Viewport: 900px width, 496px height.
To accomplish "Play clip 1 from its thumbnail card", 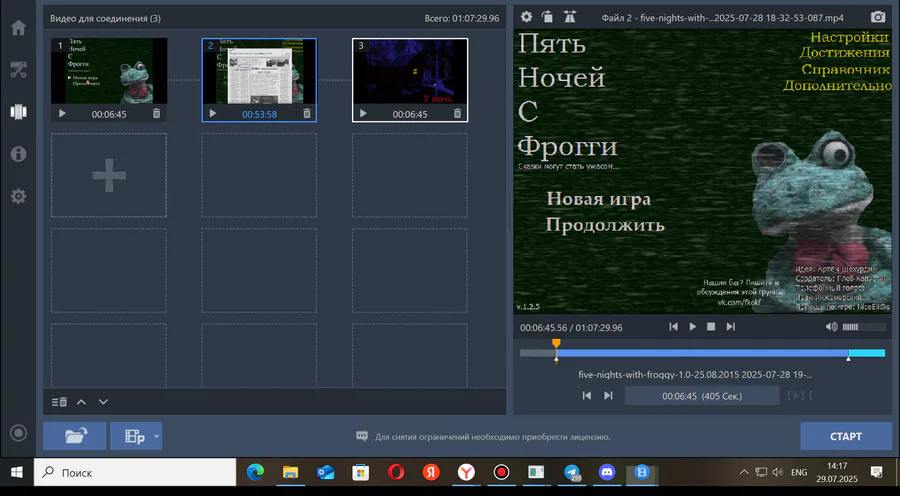I will click(x=63, y=114).
